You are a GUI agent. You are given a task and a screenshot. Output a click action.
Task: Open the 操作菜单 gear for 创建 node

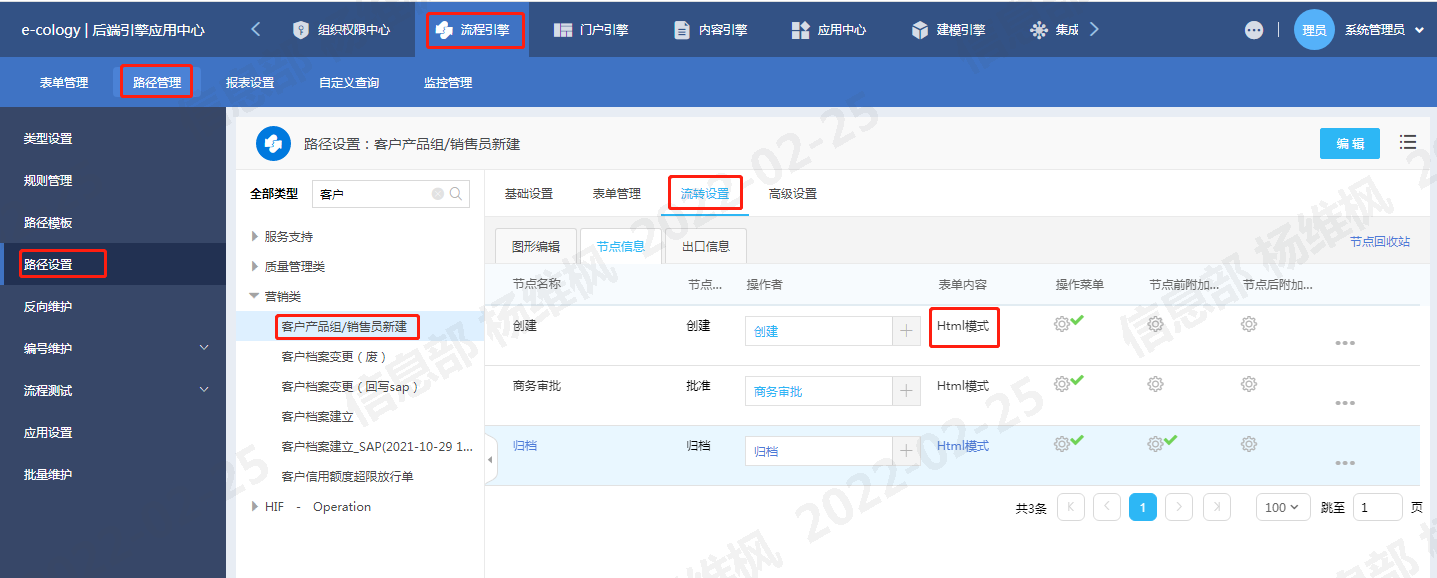[x=1063, y=323]
